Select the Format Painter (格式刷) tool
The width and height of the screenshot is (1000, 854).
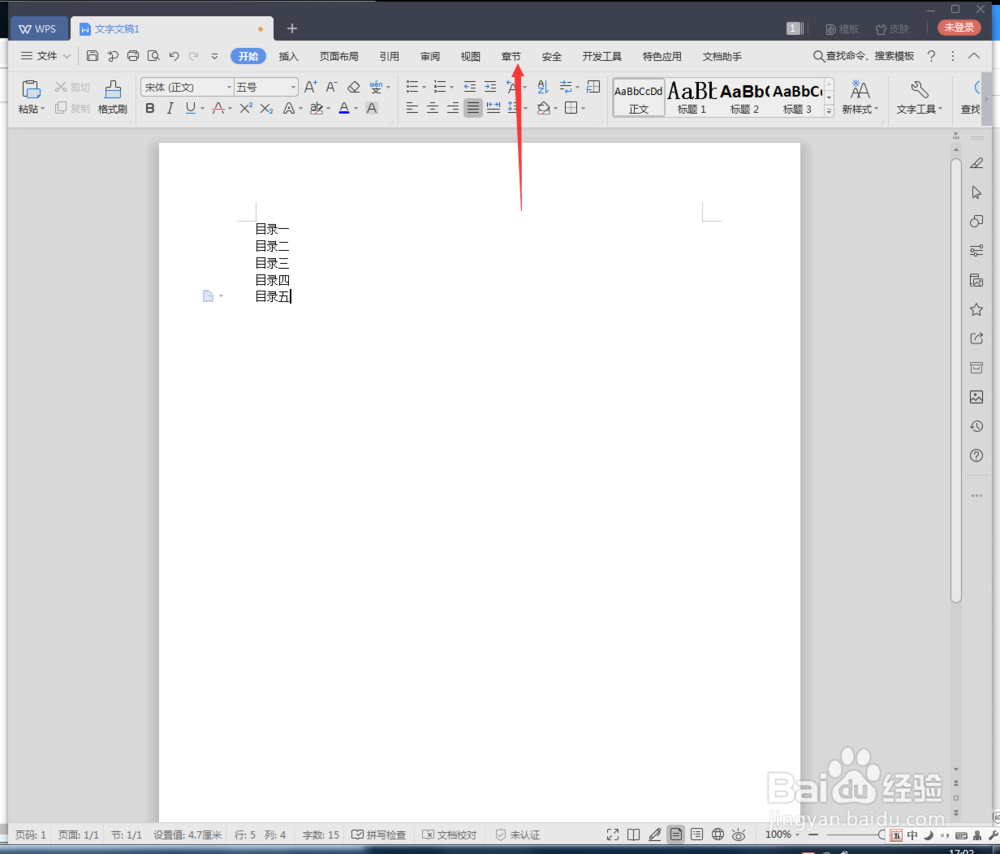[x=112, y=97]
